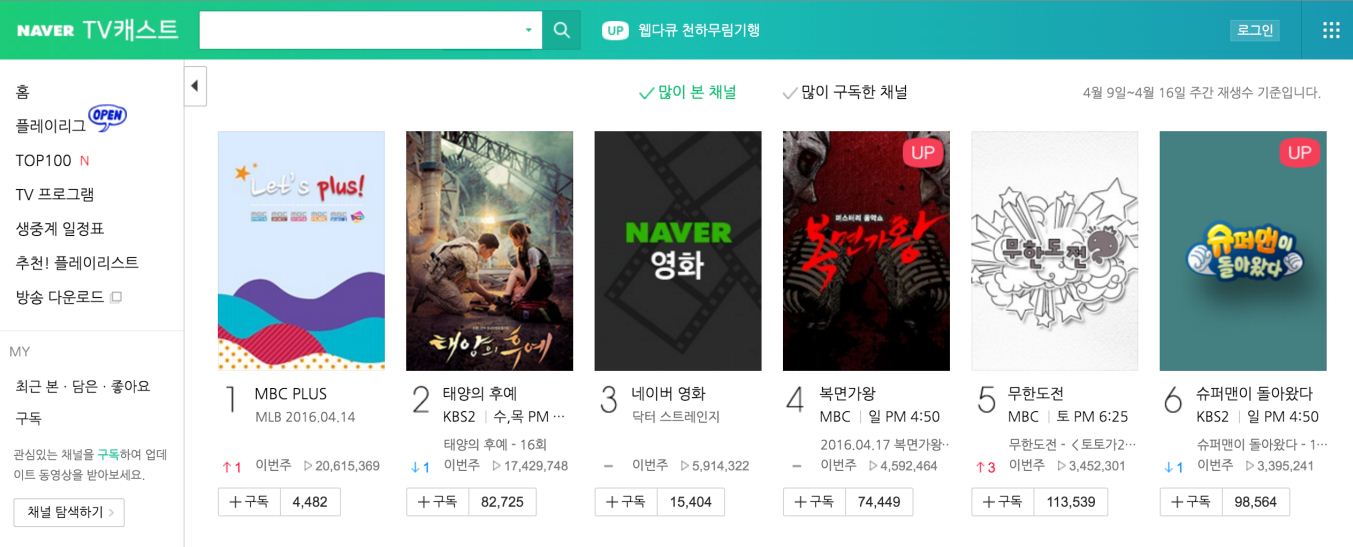Click the popup icon next to 방송 다운로드
The width and height of the screenshot is (1353, 547).
click(116, 297)
